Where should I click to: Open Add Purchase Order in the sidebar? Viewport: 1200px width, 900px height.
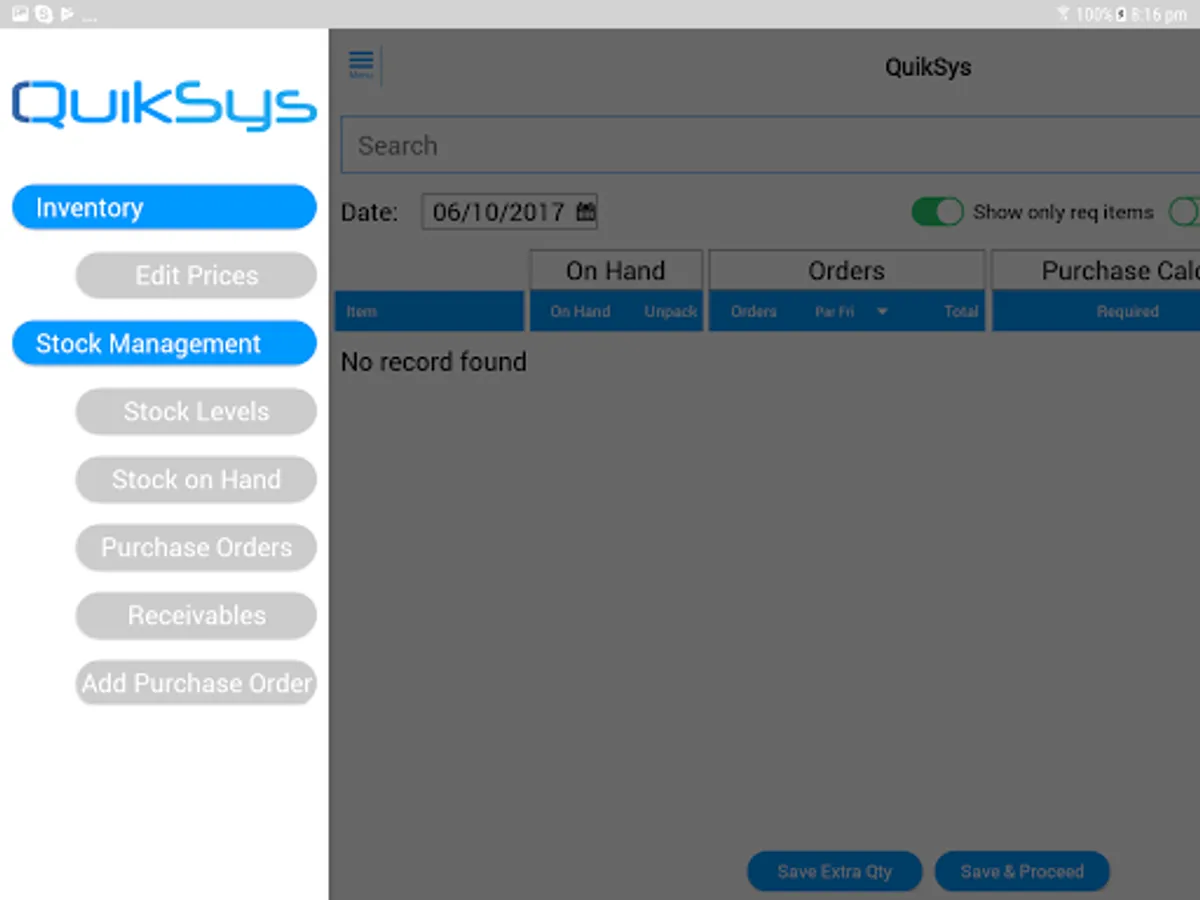click(x=196, y=683)
